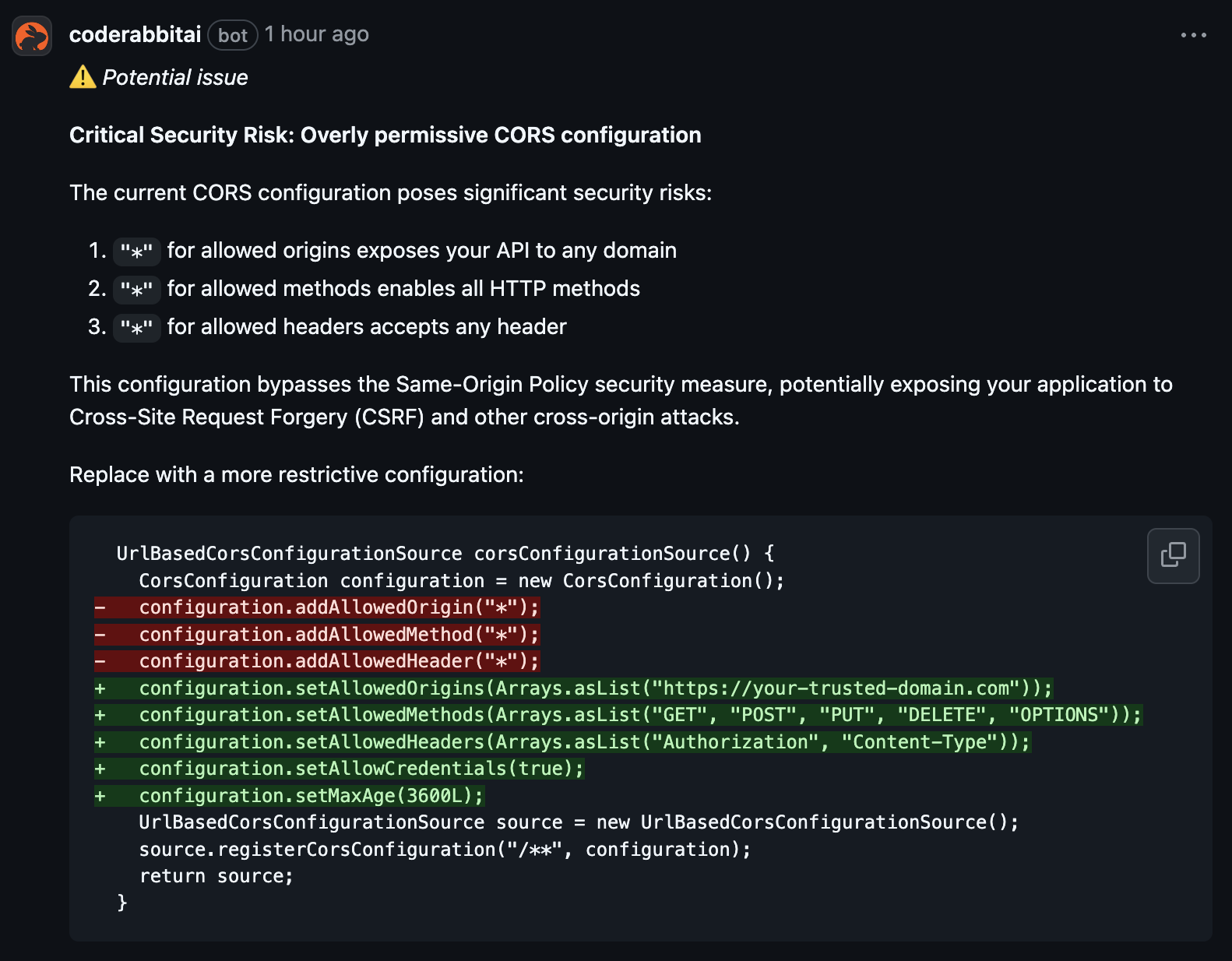Click the Critical Security Risk heading
Viewport: 1232px width, 961px height.
point(385,135)
